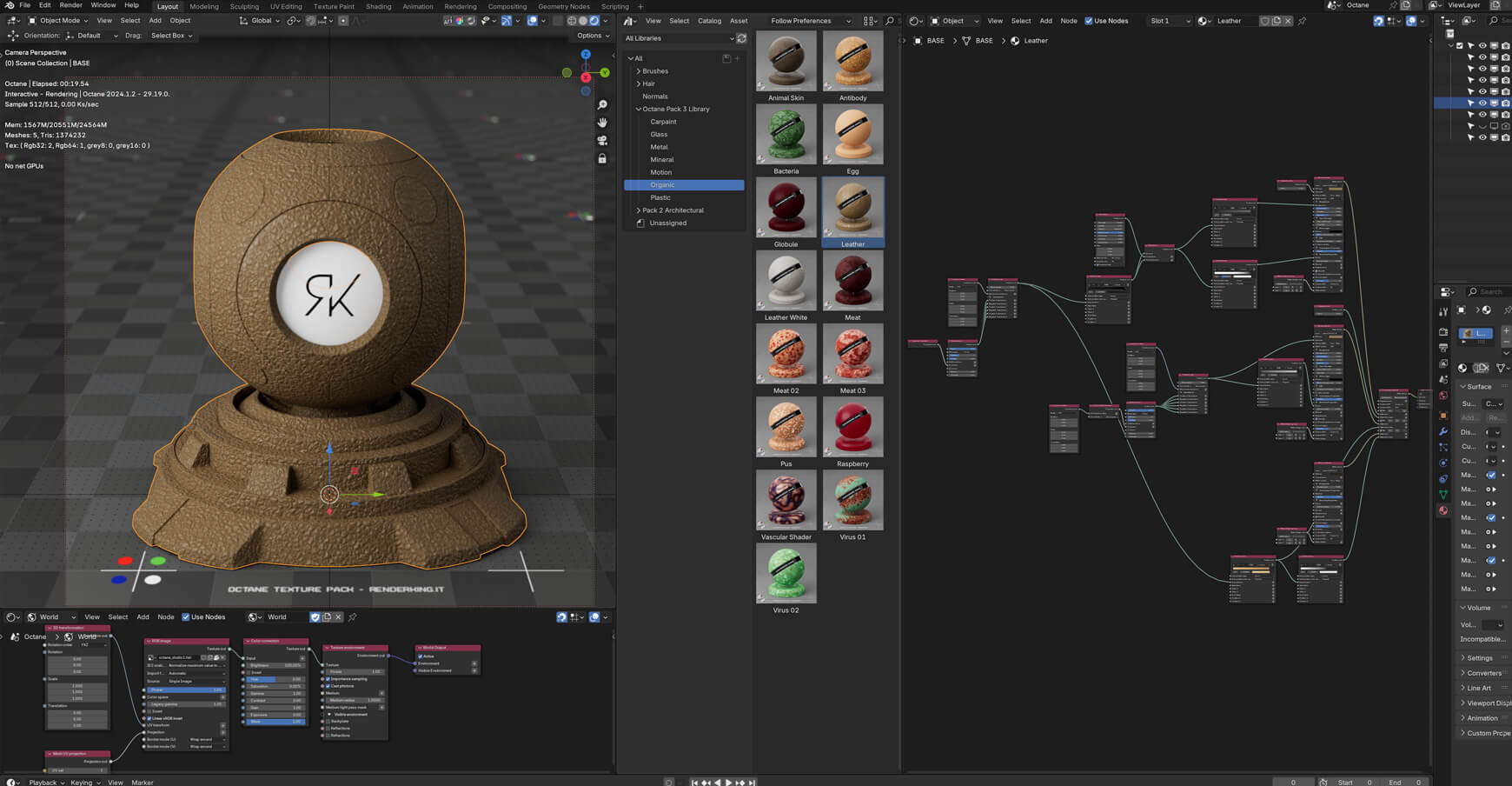Click the lock camera to view icon
The height and width of the screenshot is (786, 1512).
[x=602, y=158]
